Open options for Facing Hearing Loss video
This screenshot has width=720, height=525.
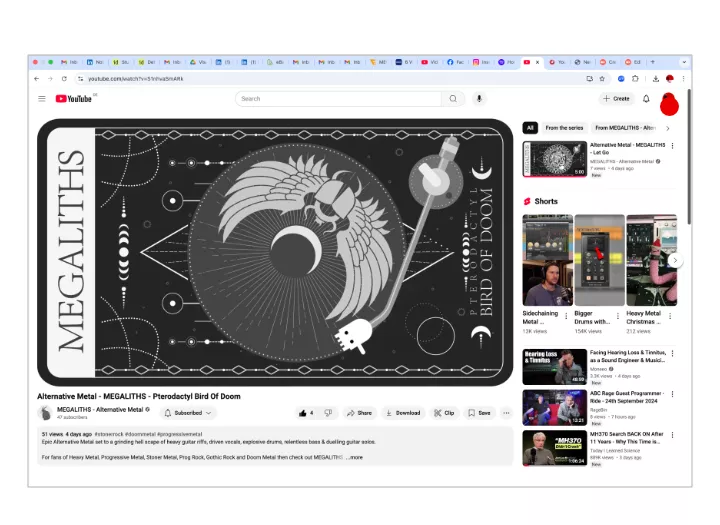pyautogui.click(x=672, y=354)
